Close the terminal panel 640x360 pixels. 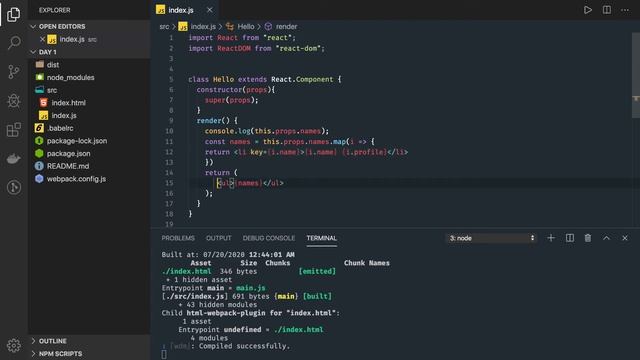pyautogui.click(x=625, y=238)
